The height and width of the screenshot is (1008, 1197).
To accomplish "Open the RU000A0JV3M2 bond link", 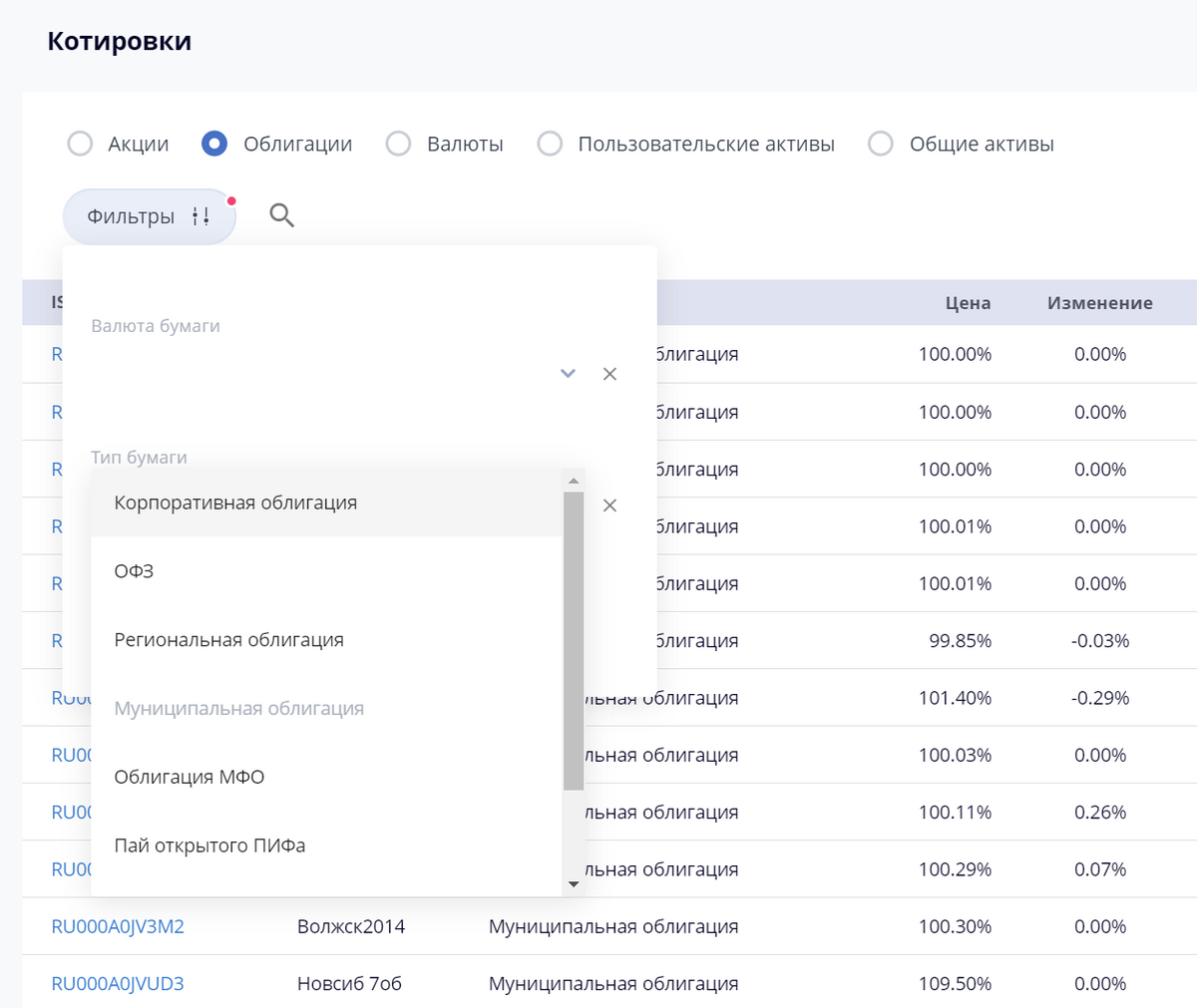I will pos(118,926).
